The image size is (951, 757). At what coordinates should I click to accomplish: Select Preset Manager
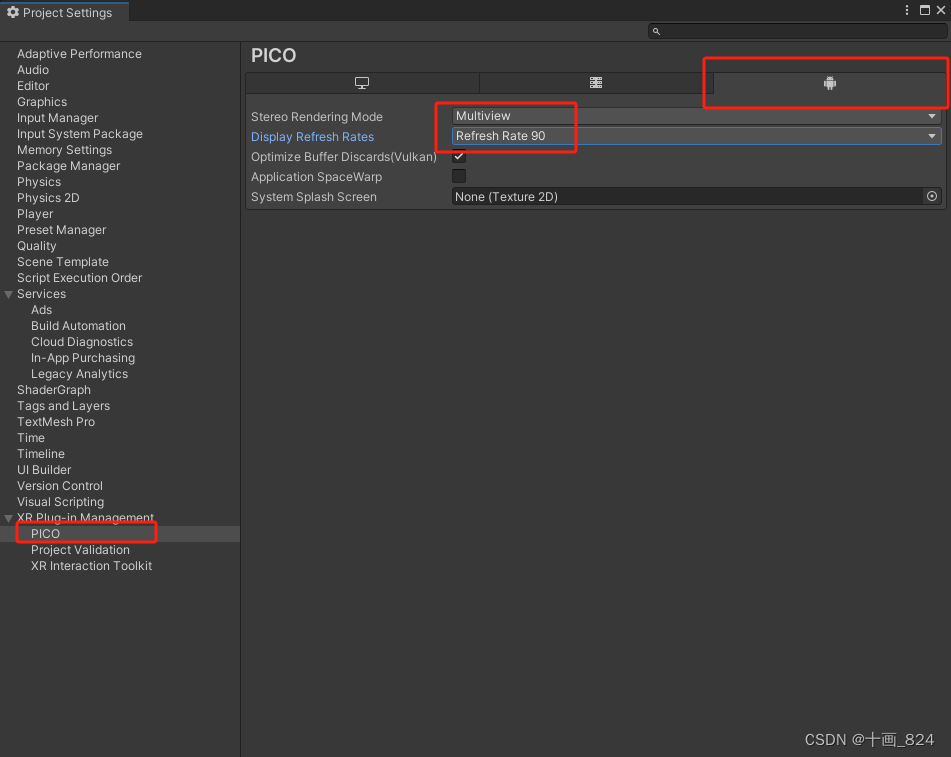point(61,229)
